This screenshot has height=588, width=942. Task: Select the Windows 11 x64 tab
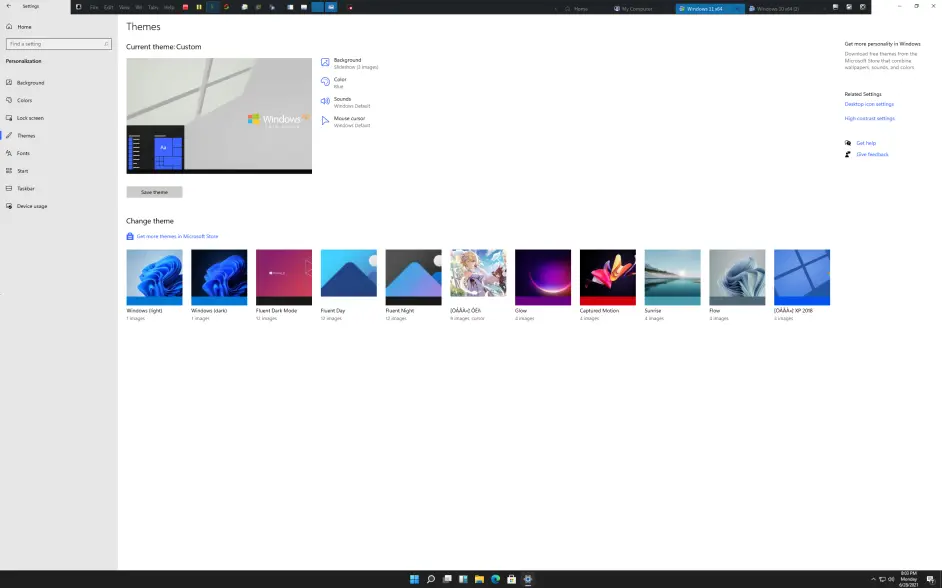[710, 9]
